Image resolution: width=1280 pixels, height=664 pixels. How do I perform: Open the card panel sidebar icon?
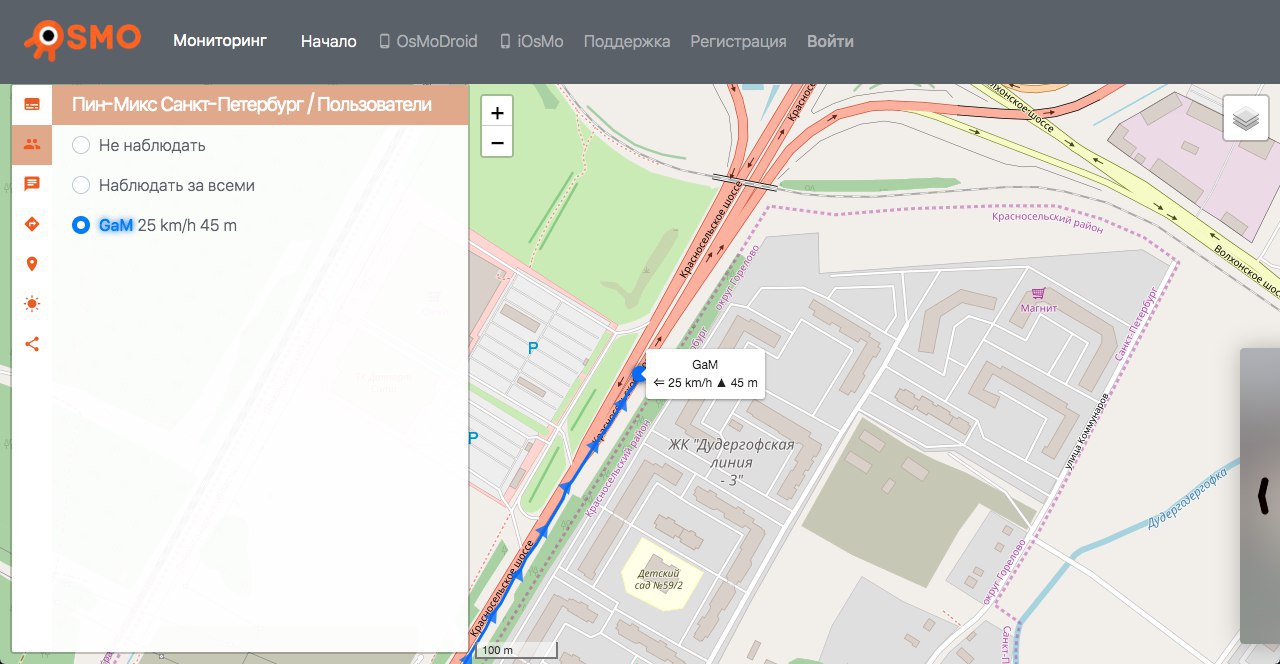click(x=32, y=104)
